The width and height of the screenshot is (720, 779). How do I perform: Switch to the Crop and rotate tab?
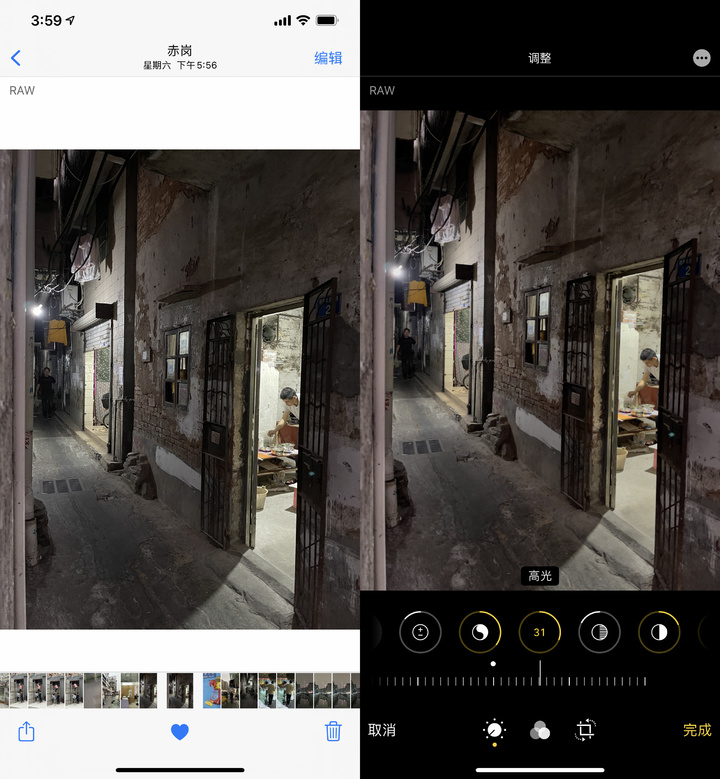(586, 731)
